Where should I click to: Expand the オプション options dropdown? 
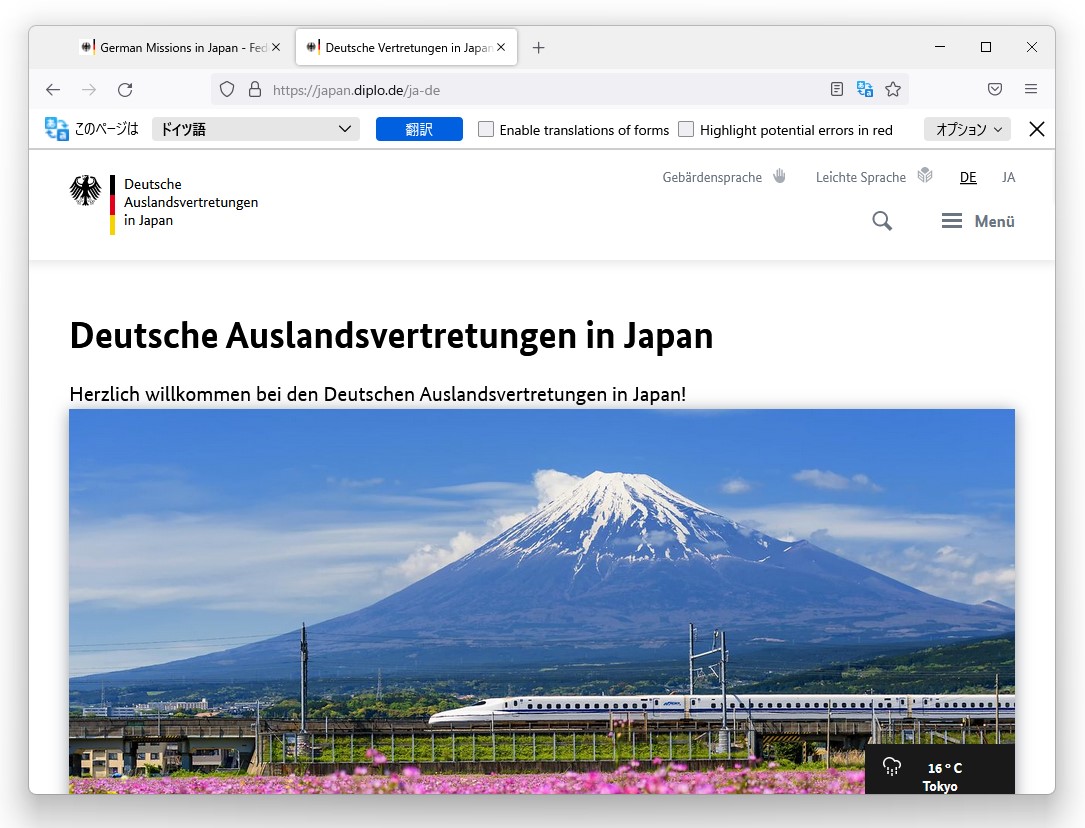click(967, 129)
